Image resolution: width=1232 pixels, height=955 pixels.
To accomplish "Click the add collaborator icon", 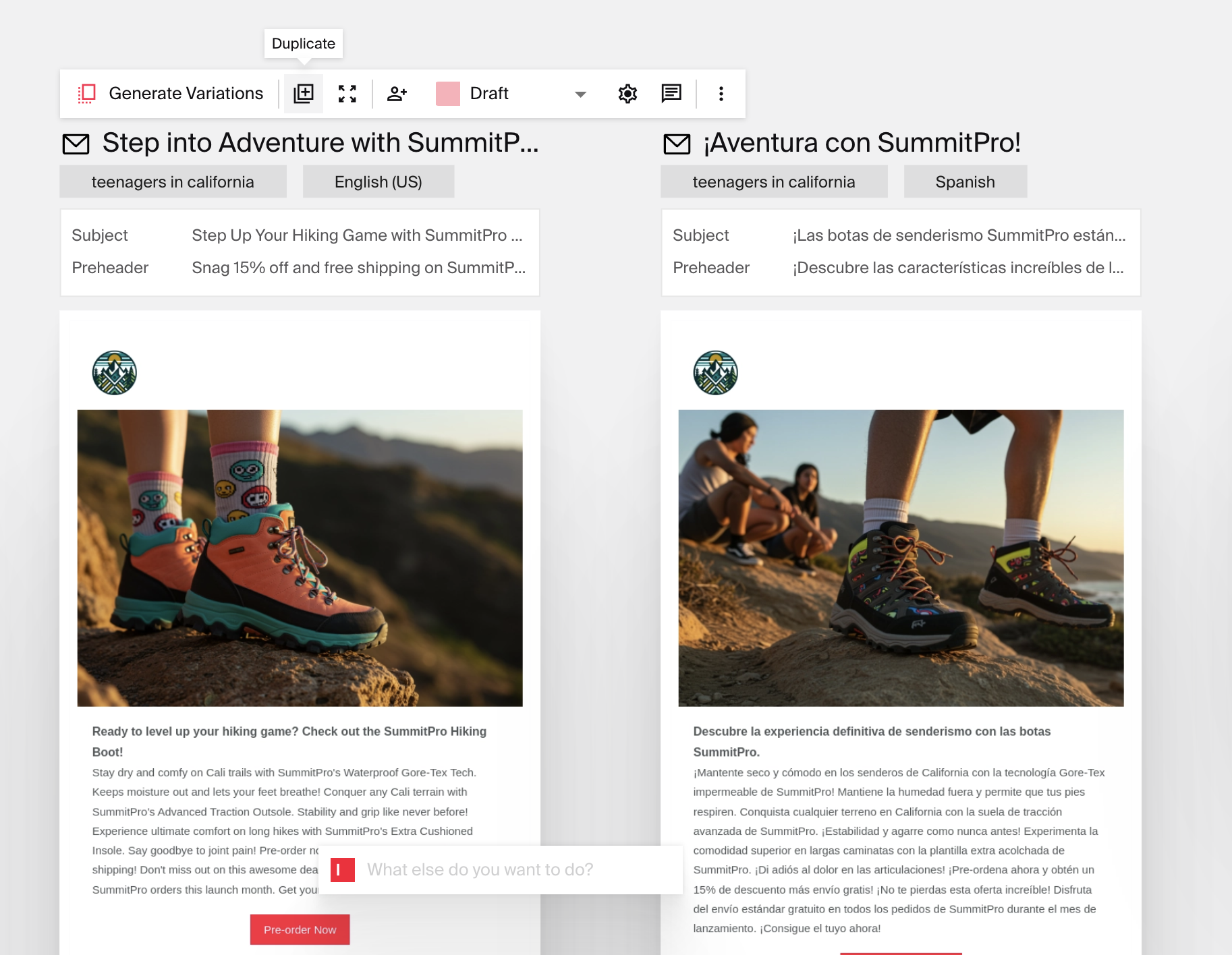I will (x=397, y=93).
